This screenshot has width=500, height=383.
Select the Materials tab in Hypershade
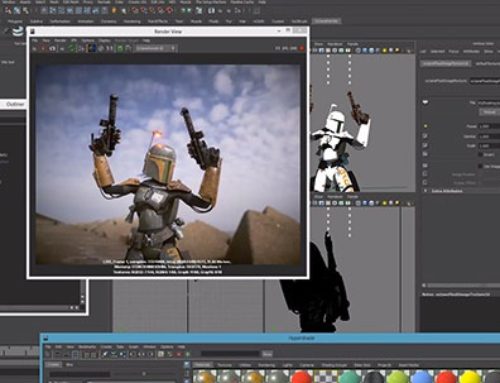(x=203, y=365)
